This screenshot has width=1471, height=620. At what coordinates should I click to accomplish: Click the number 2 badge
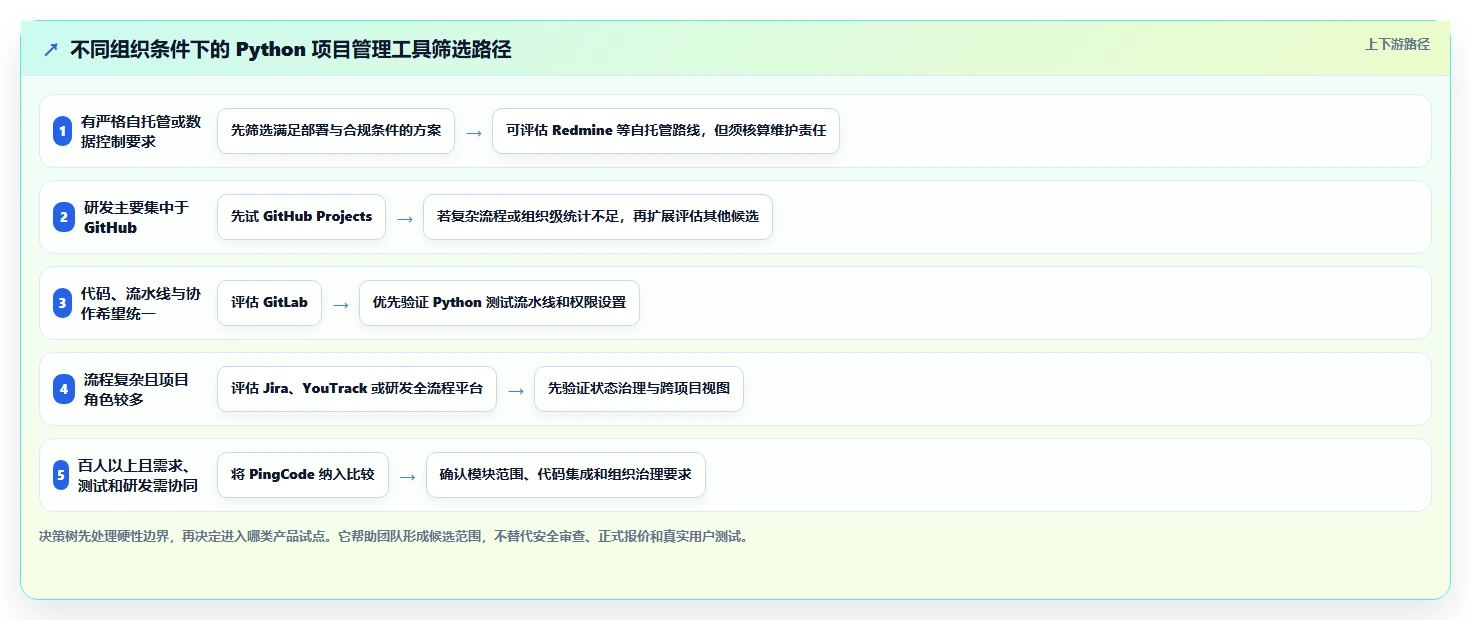62,217
